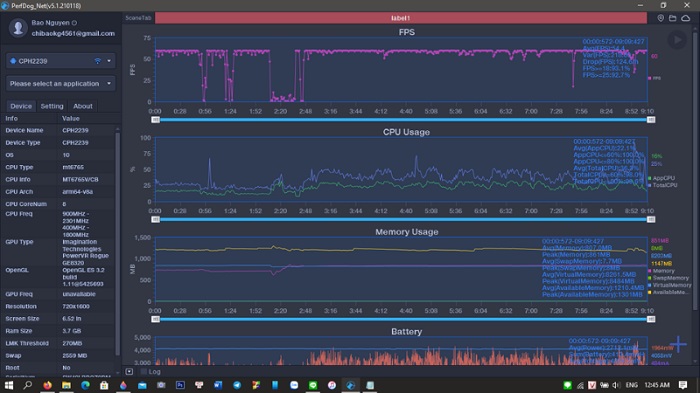Toggle AvailableMemory legend series
Viewport: 700px width, 393px height.
coord(668,292)
